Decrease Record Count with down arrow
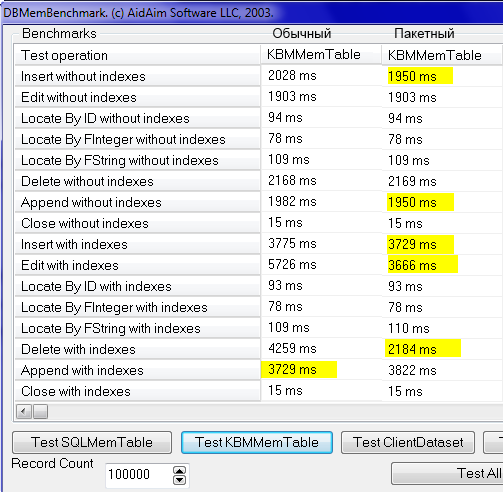The height and width of the screenshot is (492, 503). pyautogui.click(x=180, y=479)
